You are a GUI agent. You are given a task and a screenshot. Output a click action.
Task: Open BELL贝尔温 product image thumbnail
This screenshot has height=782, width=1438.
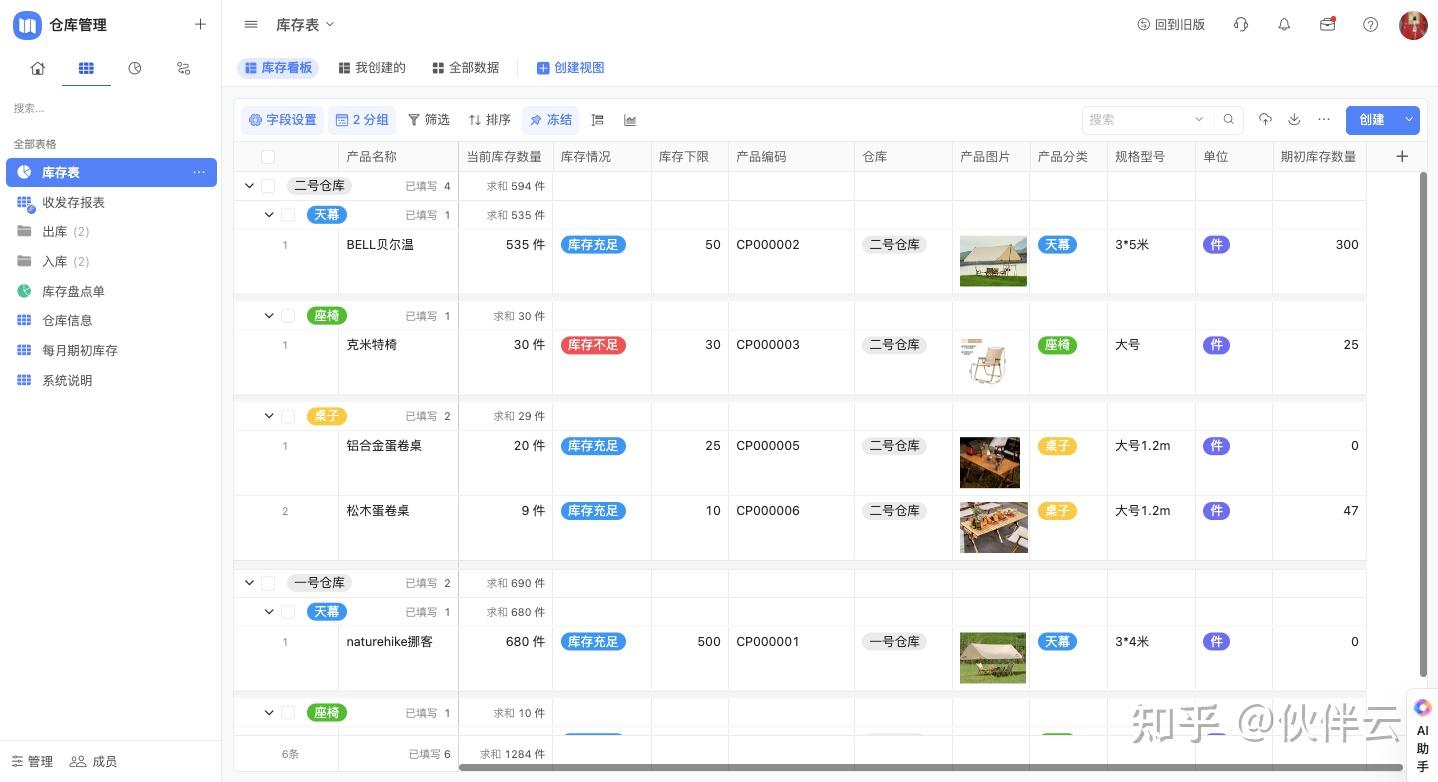[x=993, y=261]
